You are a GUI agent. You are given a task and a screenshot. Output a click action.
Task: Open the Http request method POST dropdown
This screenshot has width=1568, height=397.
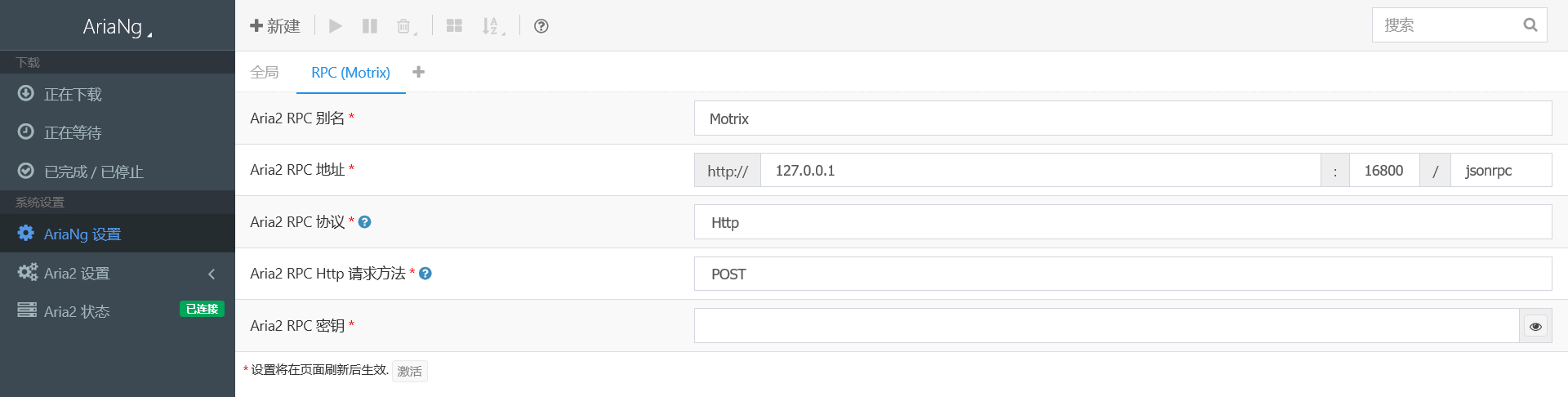(x=1122, y=274)
